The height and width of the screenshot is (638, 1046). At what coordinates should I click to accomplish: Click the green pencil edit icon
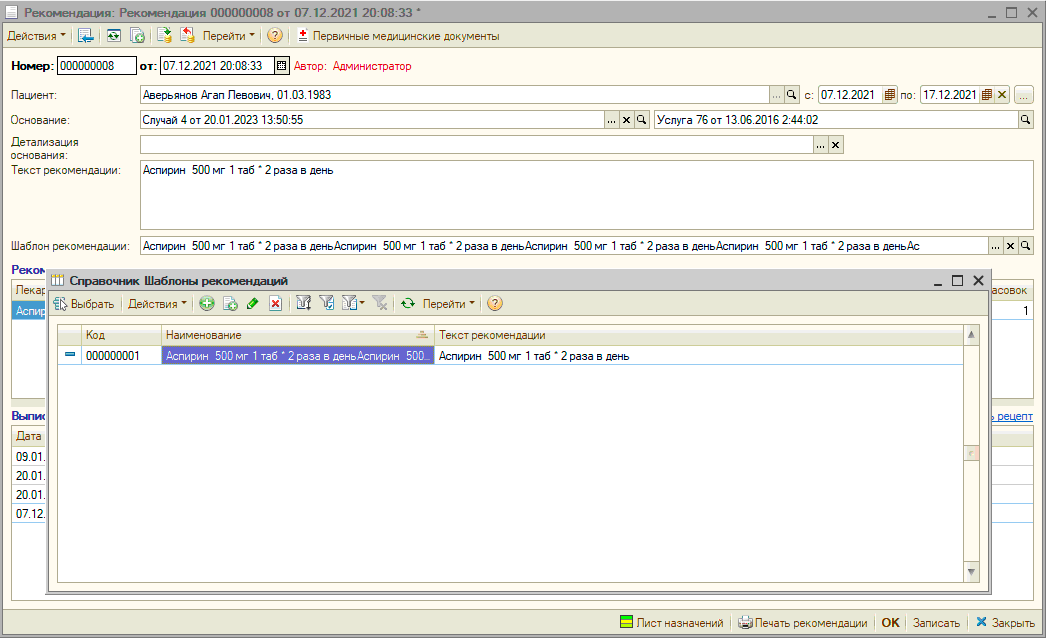tap(252, 303)
